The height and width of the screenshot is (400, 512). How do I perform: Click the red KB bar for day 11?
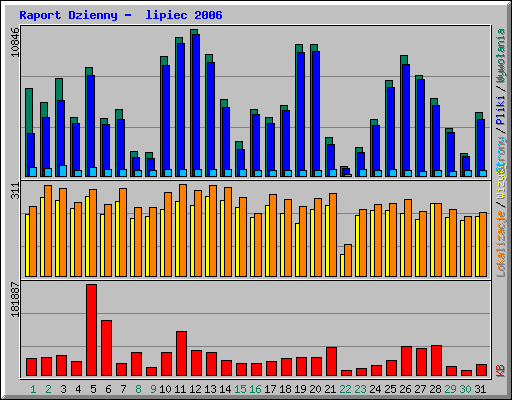click(182, 353)
